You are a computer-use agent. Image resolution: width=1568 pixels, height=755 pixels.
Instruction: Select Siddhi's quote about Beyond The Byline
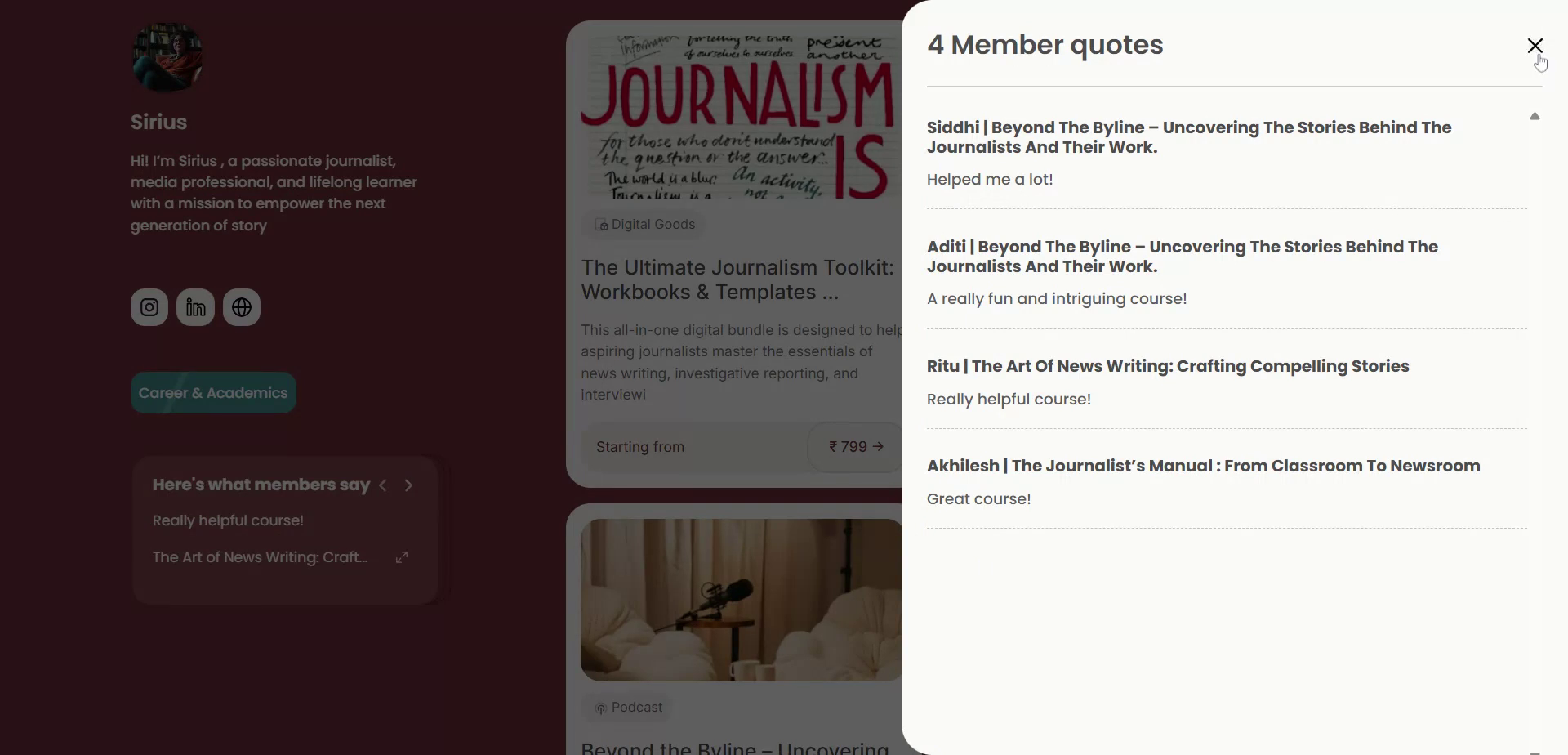pos(1188,137)
